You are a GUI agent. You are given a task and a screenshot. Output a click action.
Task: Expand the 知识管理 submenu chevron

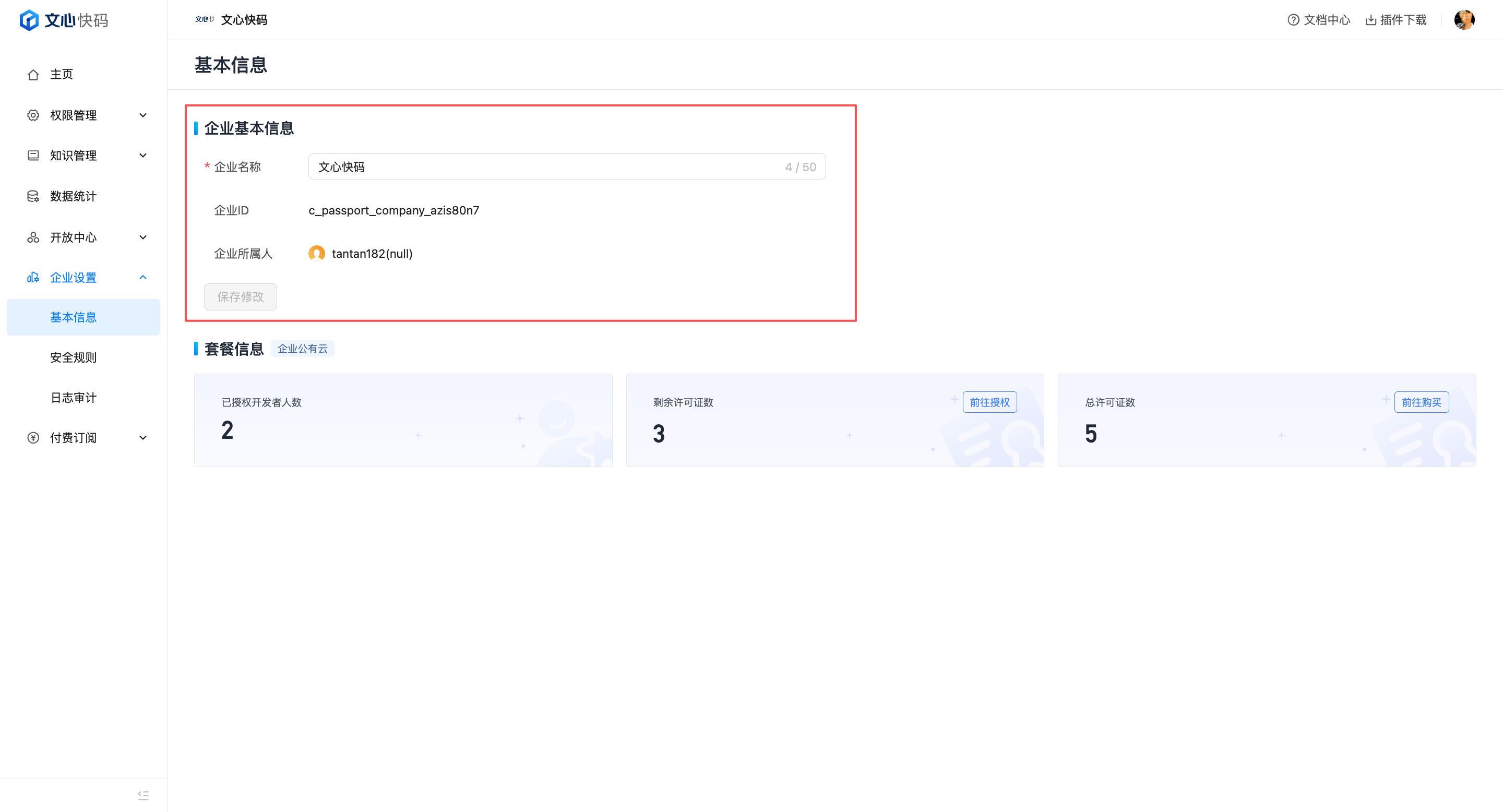tap(143, 156)
